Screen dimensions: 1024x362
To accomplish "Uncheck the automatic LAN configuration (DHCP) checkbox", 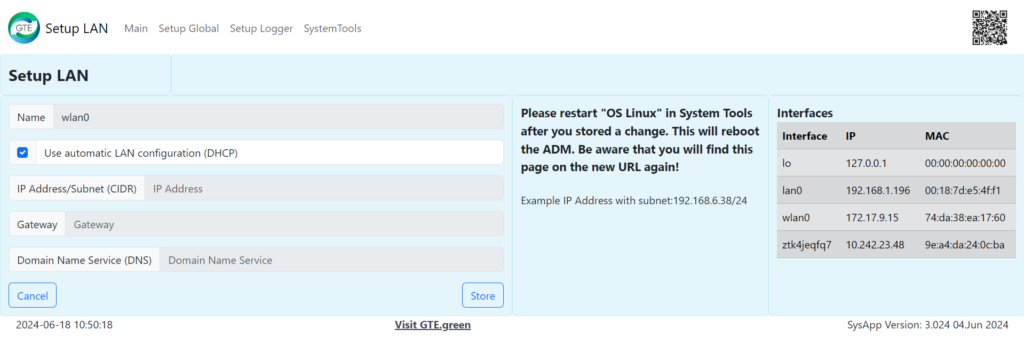I will click(23, 152).
